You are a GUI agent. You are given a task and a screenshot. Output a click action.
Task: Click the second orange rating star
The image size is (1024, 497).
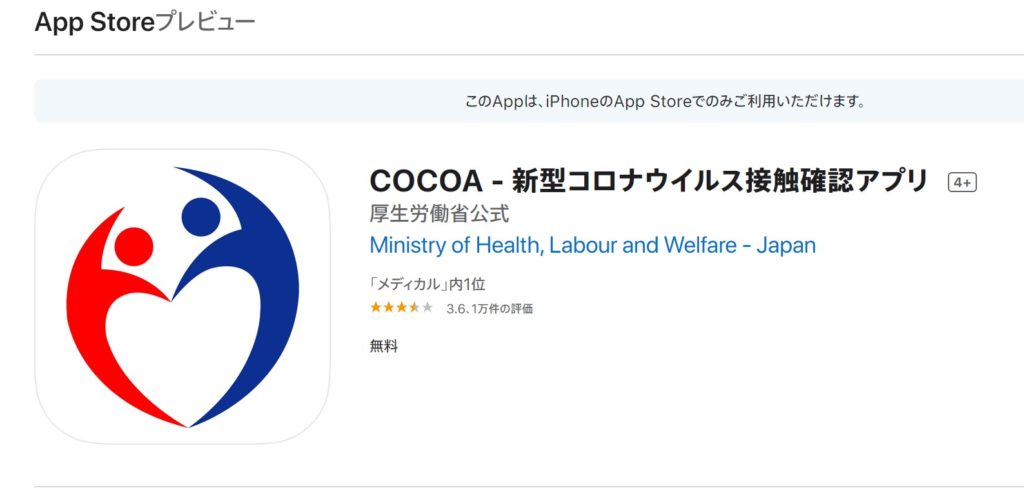[389, 307]
